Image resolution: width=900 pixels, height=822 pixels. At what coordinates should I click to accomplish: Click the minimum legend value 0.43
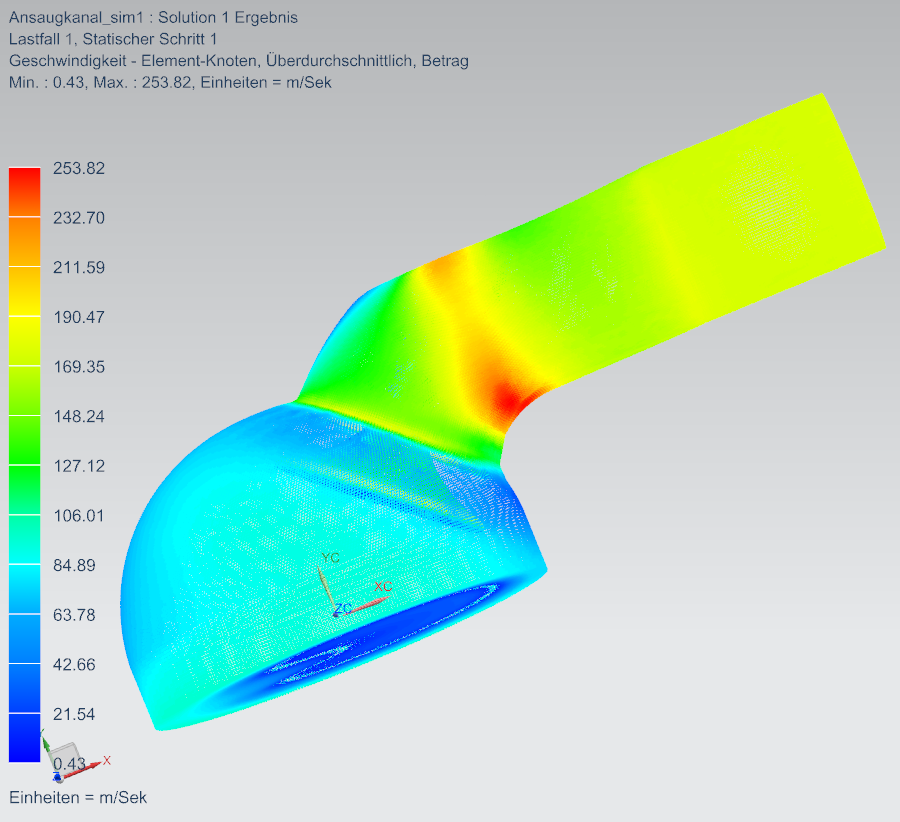[70, 764]
